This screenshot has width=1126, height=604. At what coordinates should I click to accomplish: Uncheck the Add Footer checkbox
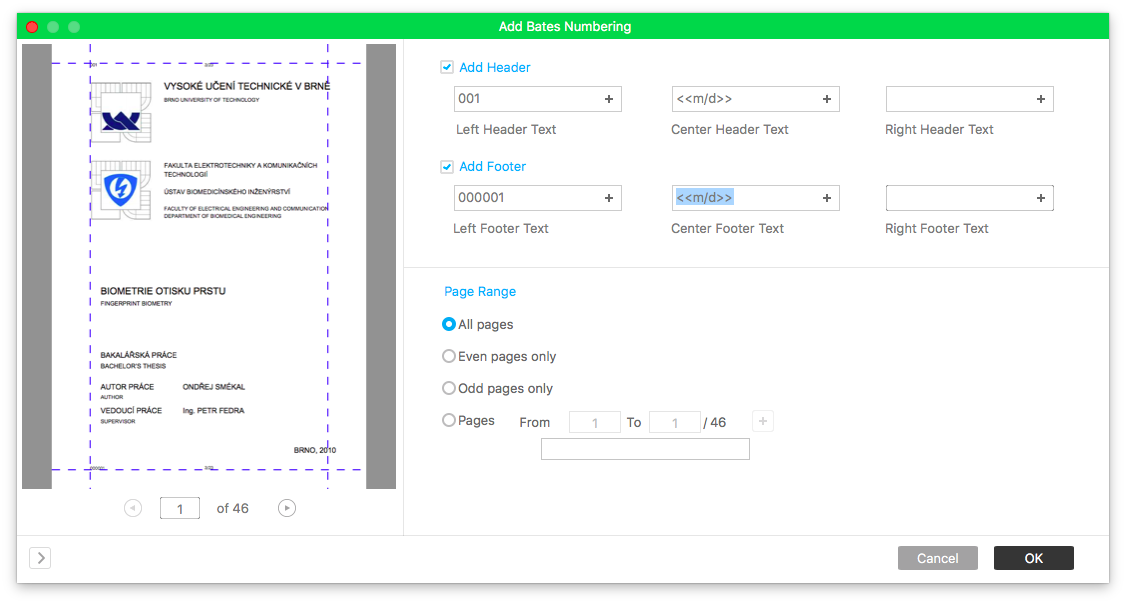pyautogui.click(x=447, y=167)
